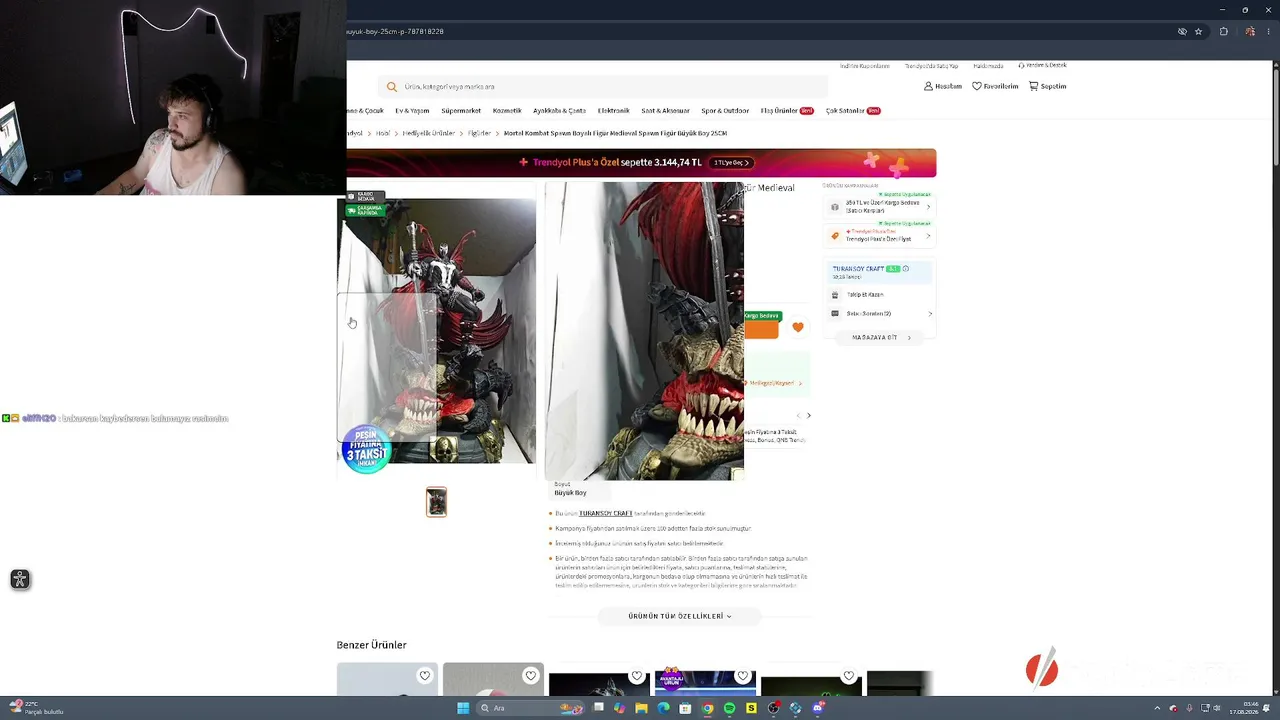
Task: Open the İndirim Kuponlarım link
Action: pyautogui.click(x=865, y=66)
